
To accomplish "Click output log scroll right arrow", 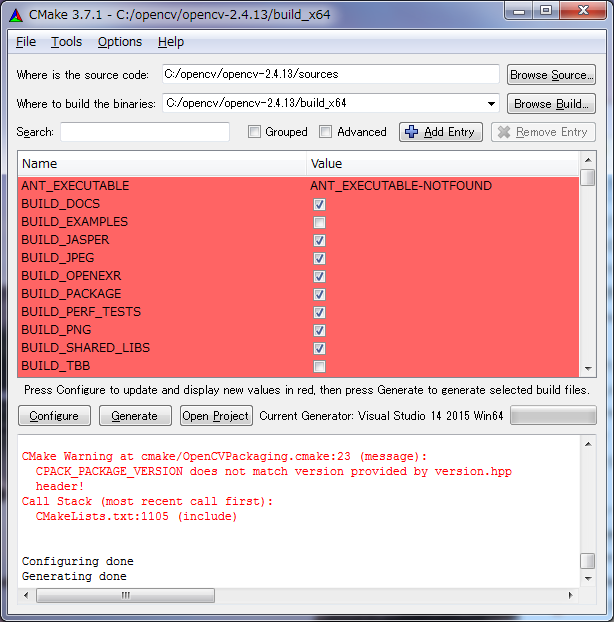I will 570,595.
